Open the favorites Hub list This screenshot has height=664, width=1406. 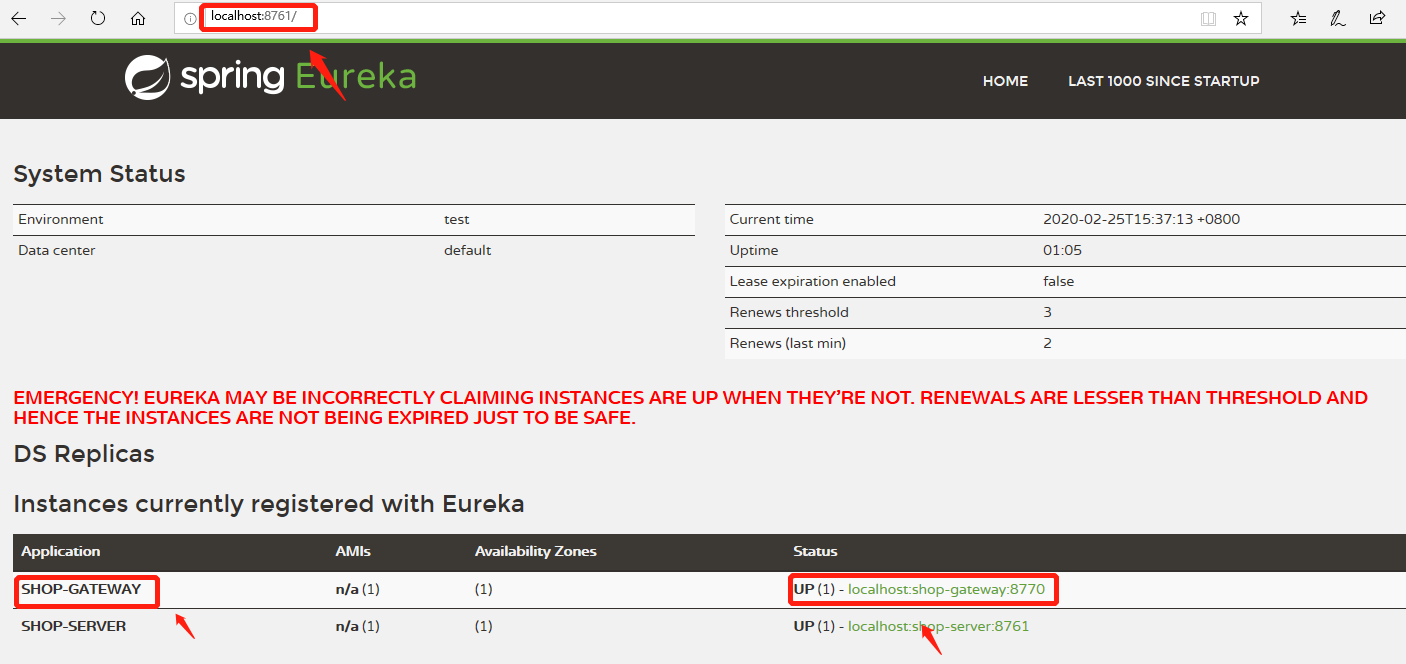[1297, 17]
